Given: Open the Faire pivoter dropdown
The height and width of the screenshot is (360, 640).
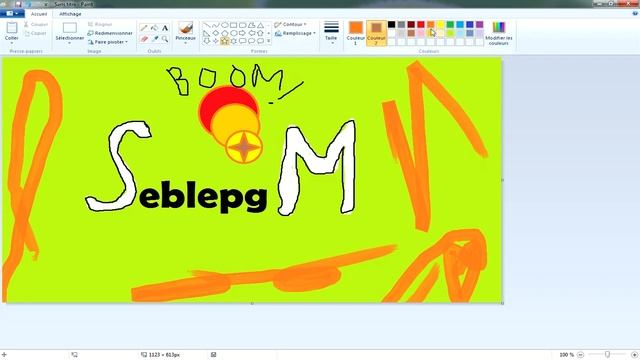Looking at the screenshot, I should (x=108, y=42).
